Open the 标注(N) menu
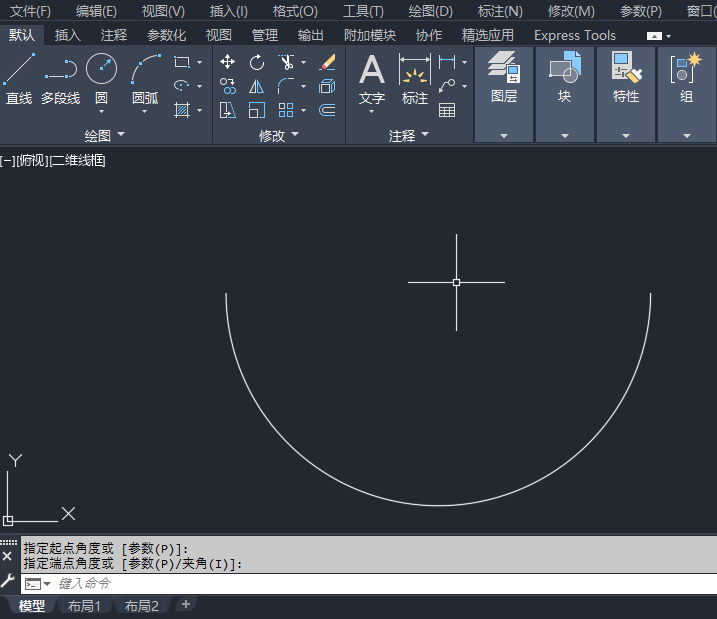This screenshot has width=717, height=619. [x=500, y=11]
